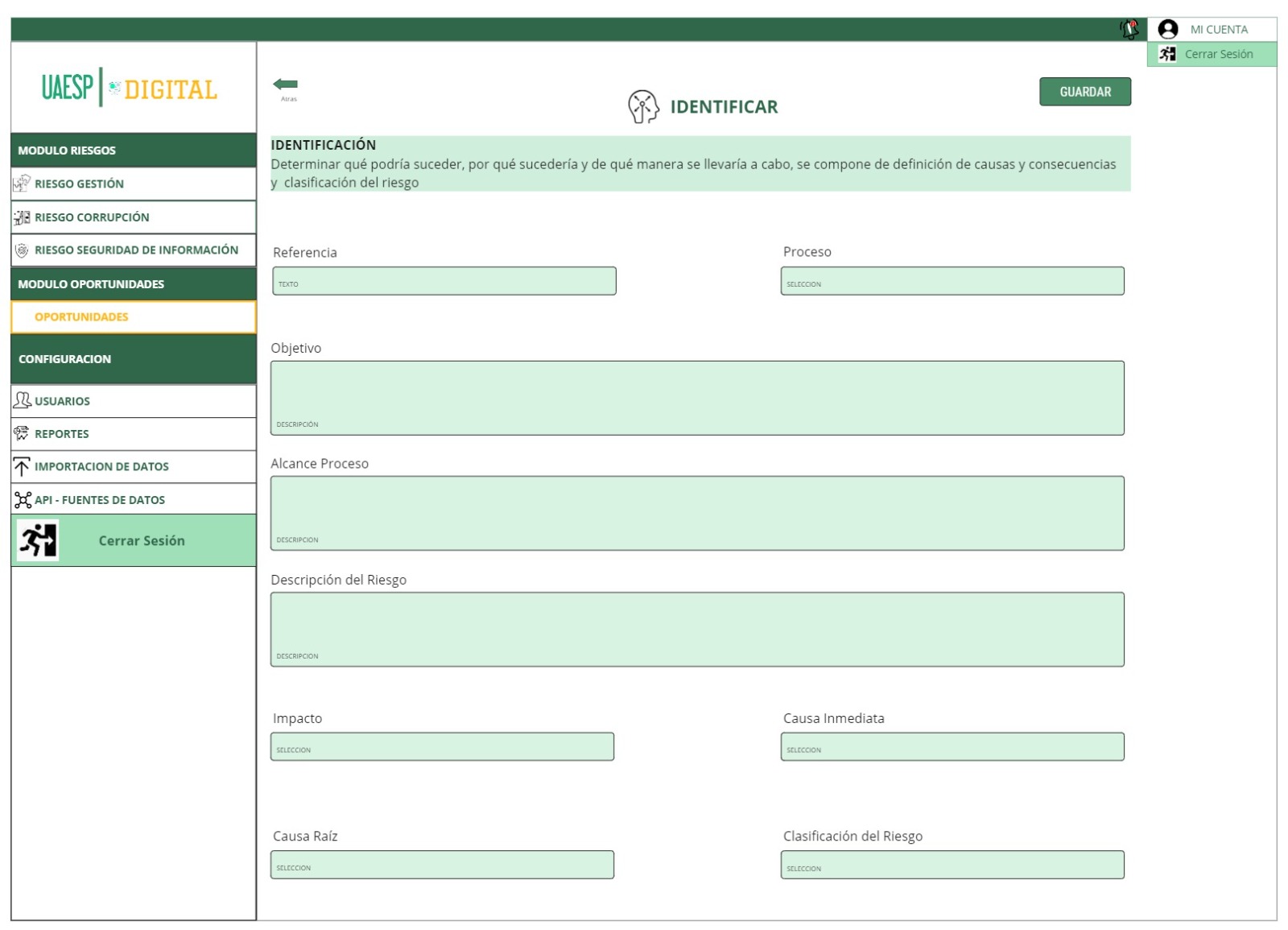Click the IDENTIFICACIÓN heading text
The width and height of the screenshot is (1288, 930).
(x=324, y=145)
